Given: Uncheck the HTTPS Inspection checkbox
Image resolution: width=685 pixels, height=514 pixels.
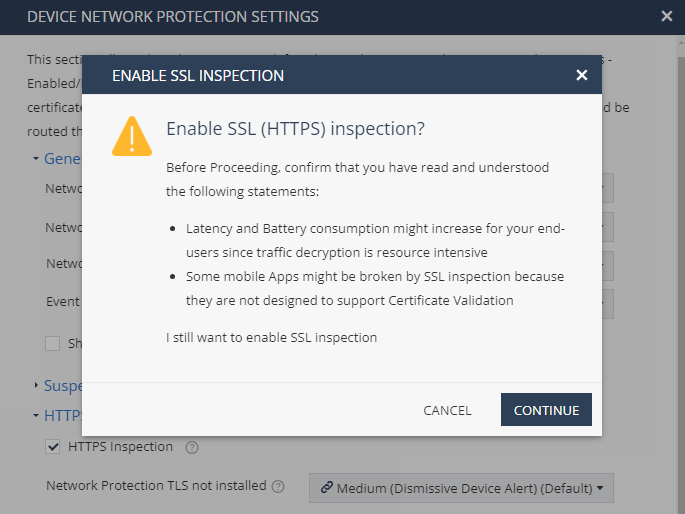Looking at the screenshot, I should (52, 447).
